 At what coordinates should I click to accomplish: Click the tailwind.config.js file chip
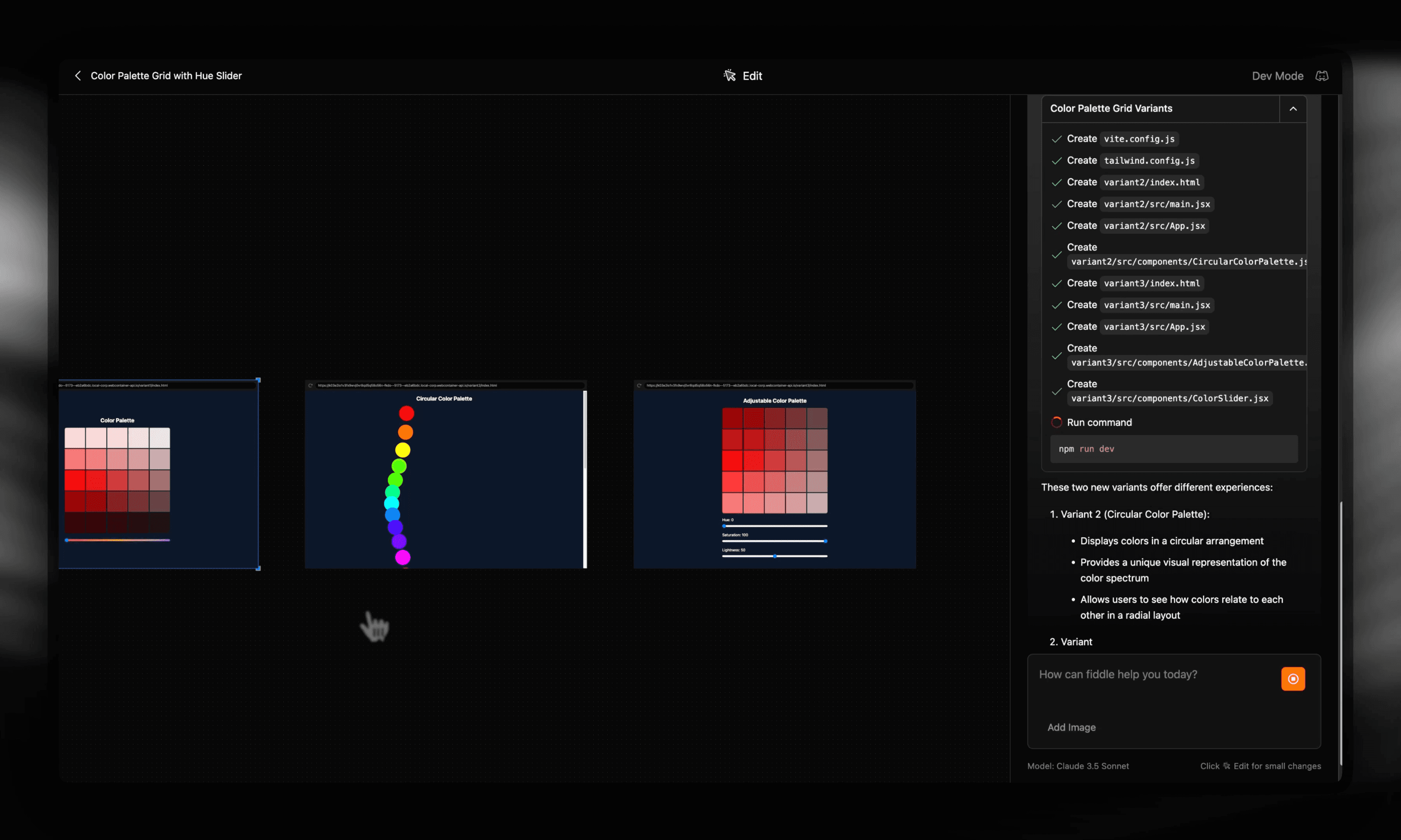click(x=1149, y=161)
